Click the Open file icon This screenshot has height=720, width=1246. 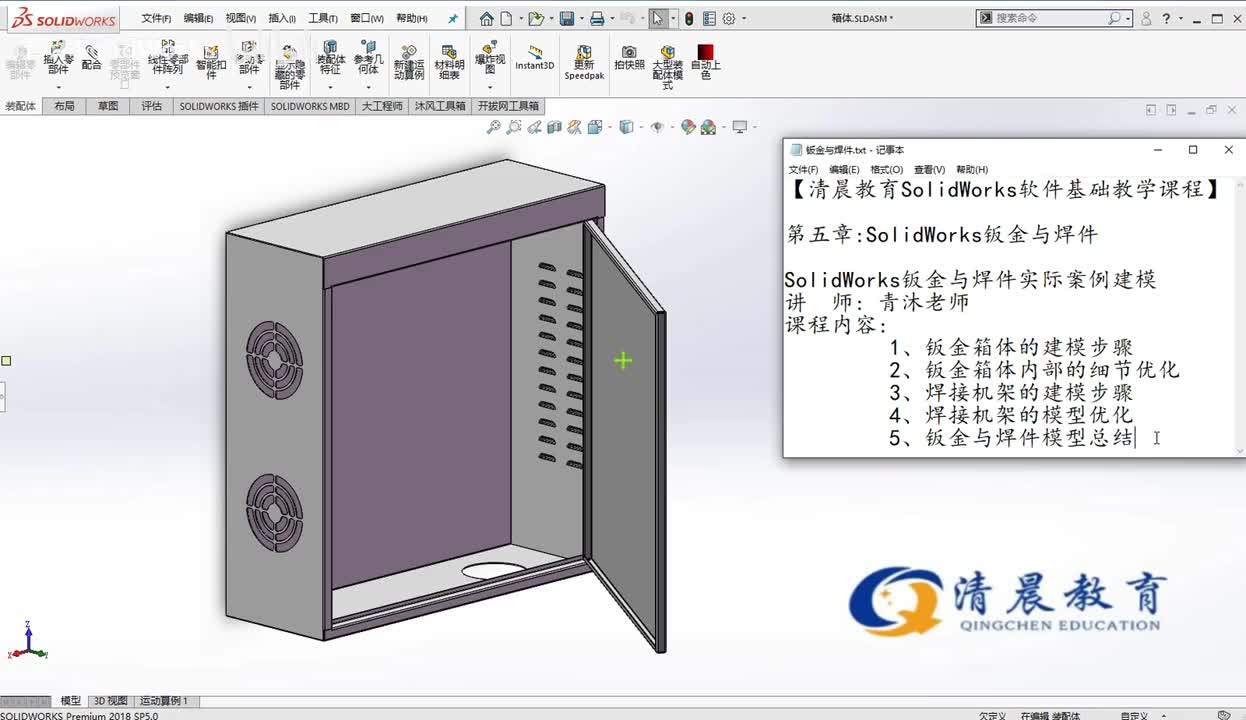(536, 18)
